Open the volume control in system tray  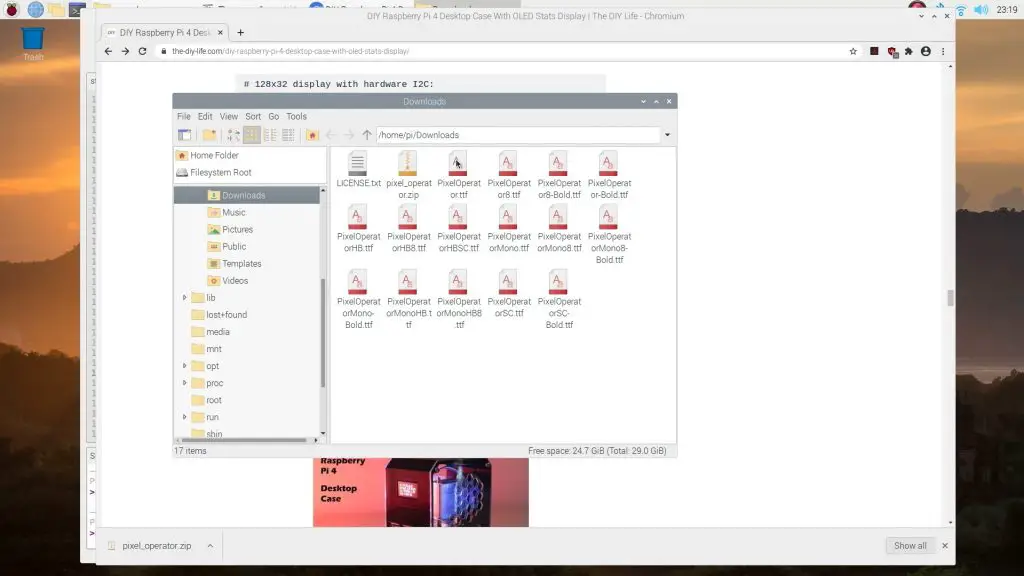pyautogui.click(x=981, y=10)
